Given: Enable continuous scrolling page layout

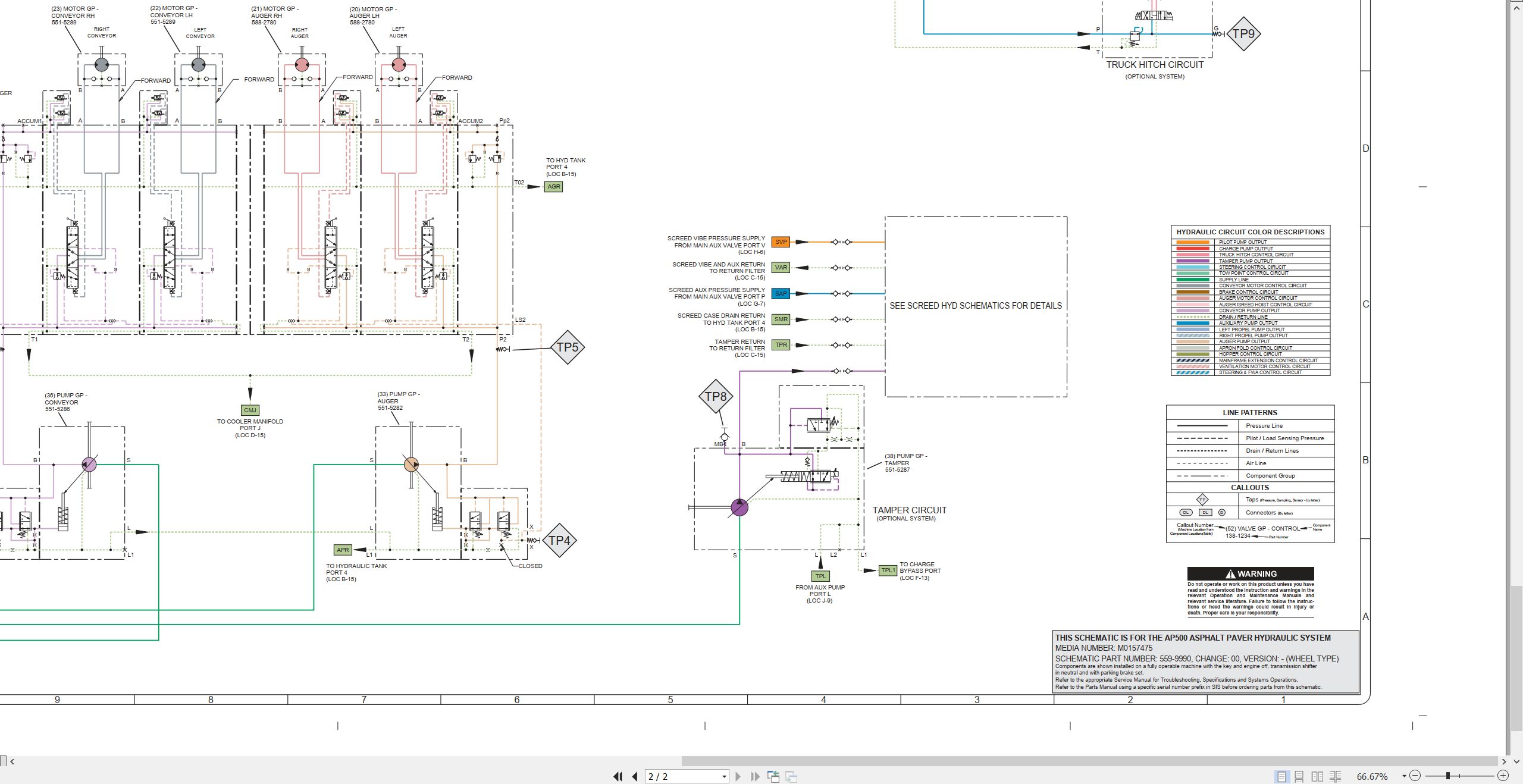Looking at the screenshot, I should pyautogui.click(x=1299, y=776).
